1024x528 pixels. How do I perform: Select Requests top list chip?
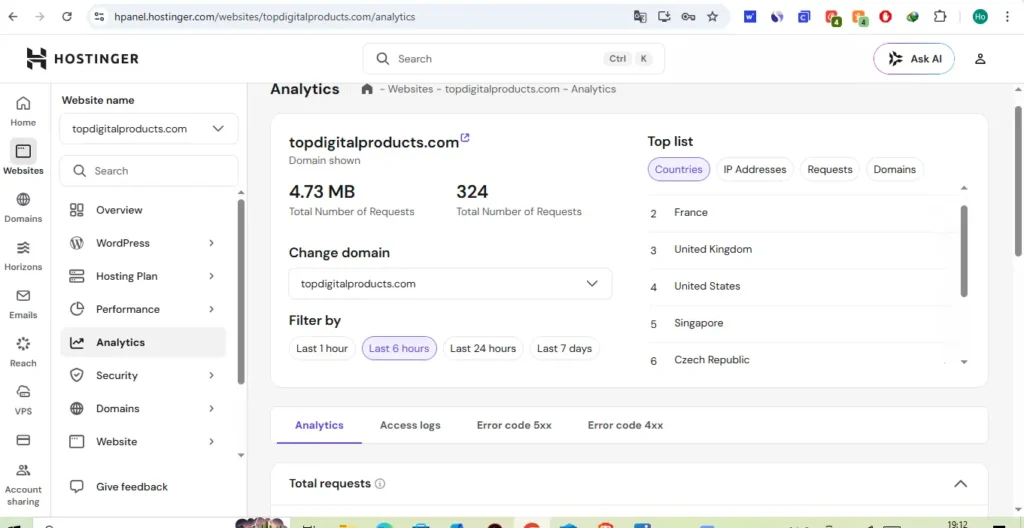tap(830, 169)
